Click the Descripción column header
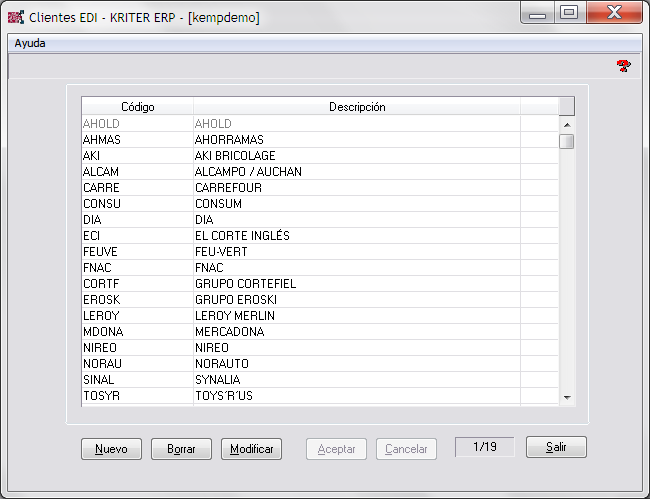Screen dimensions: 650x499 pyautogui.click(x=357, y=107)
